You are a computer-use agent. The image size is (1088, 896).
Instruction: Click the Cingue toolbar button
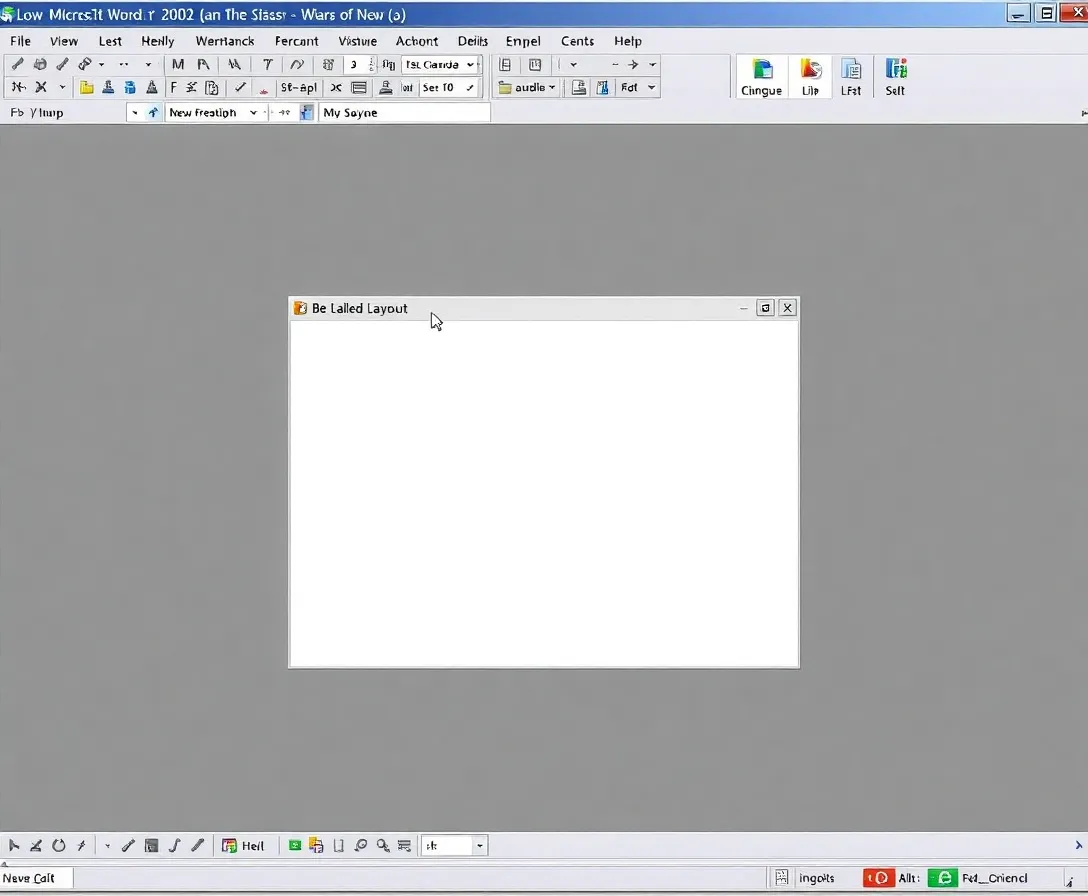click(x=761, y=77)
